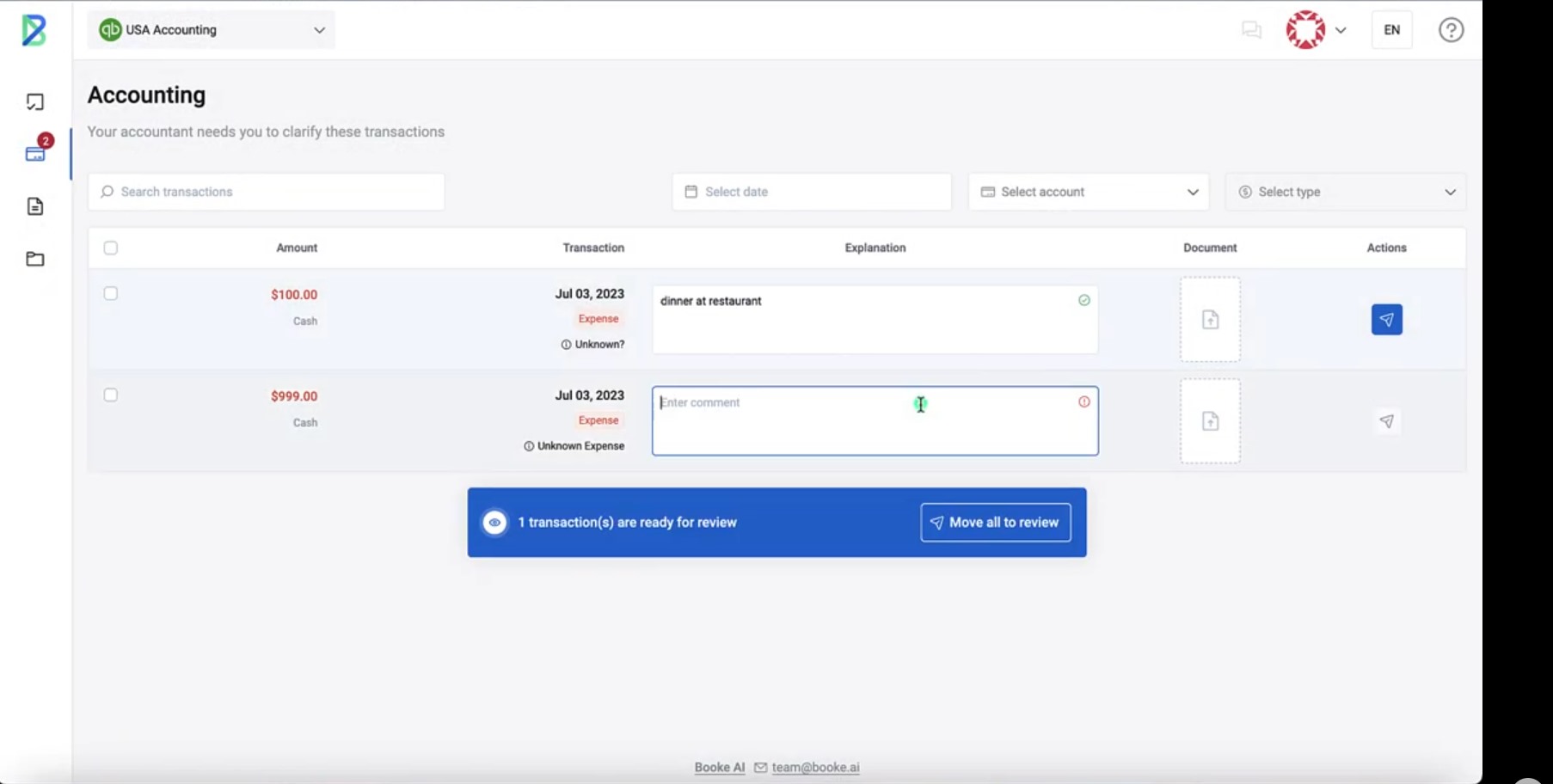Toggle the select all transactions checkbox

(x=111, y=248)
